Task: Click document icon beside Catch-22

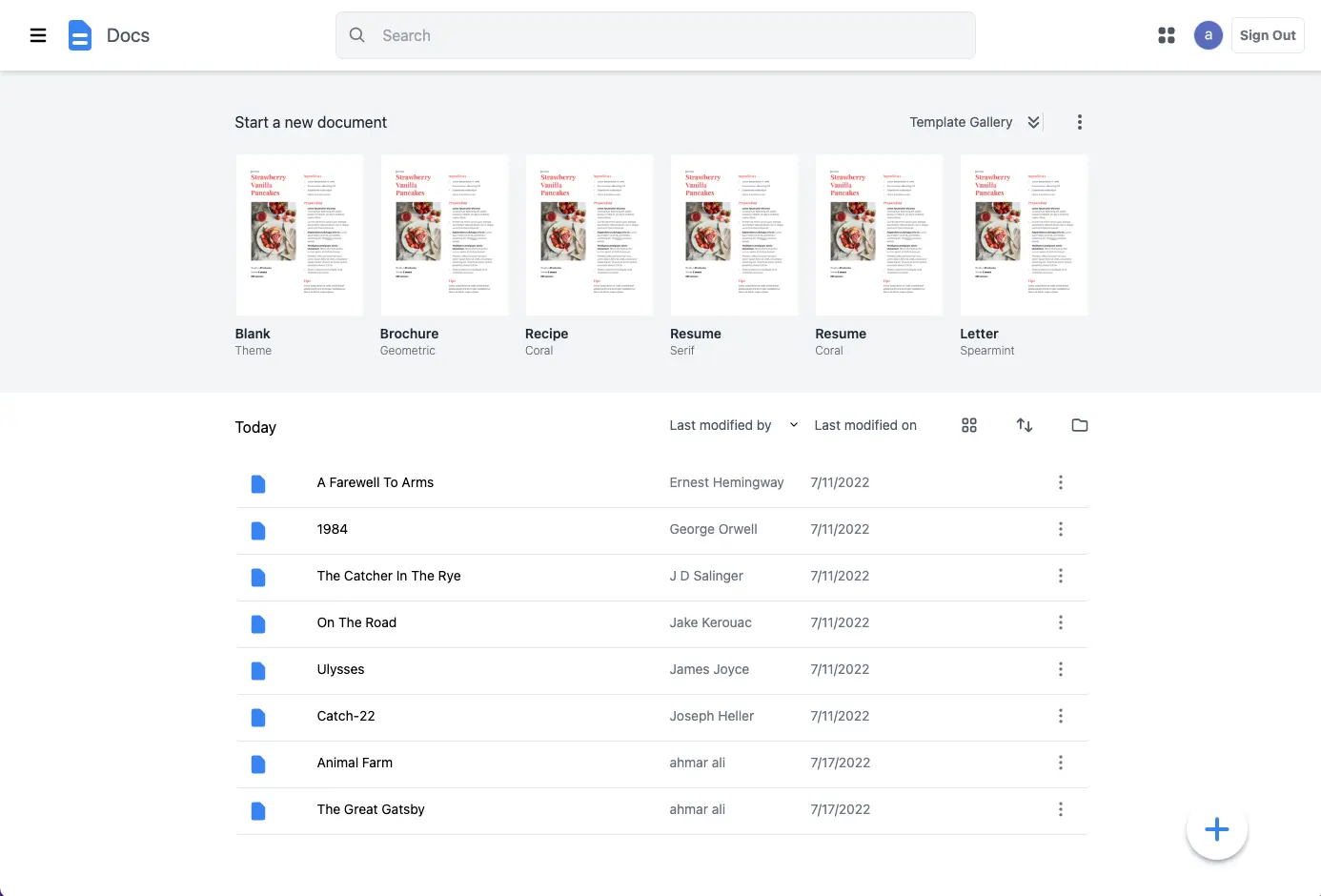Action: click(x=258, y=718)
